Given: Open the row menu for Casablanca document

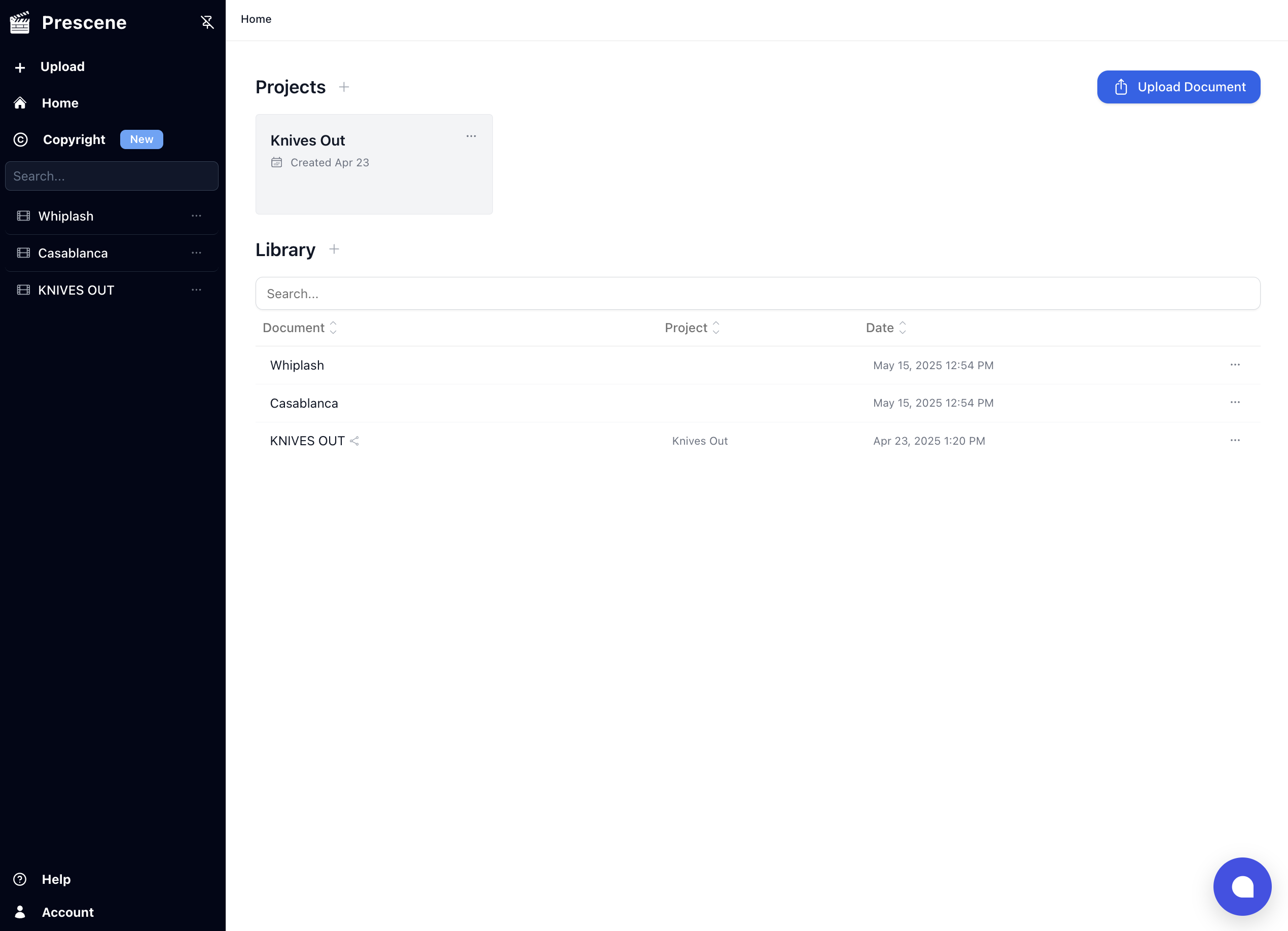Looking at the screenshot, I should click(1235, 402).
